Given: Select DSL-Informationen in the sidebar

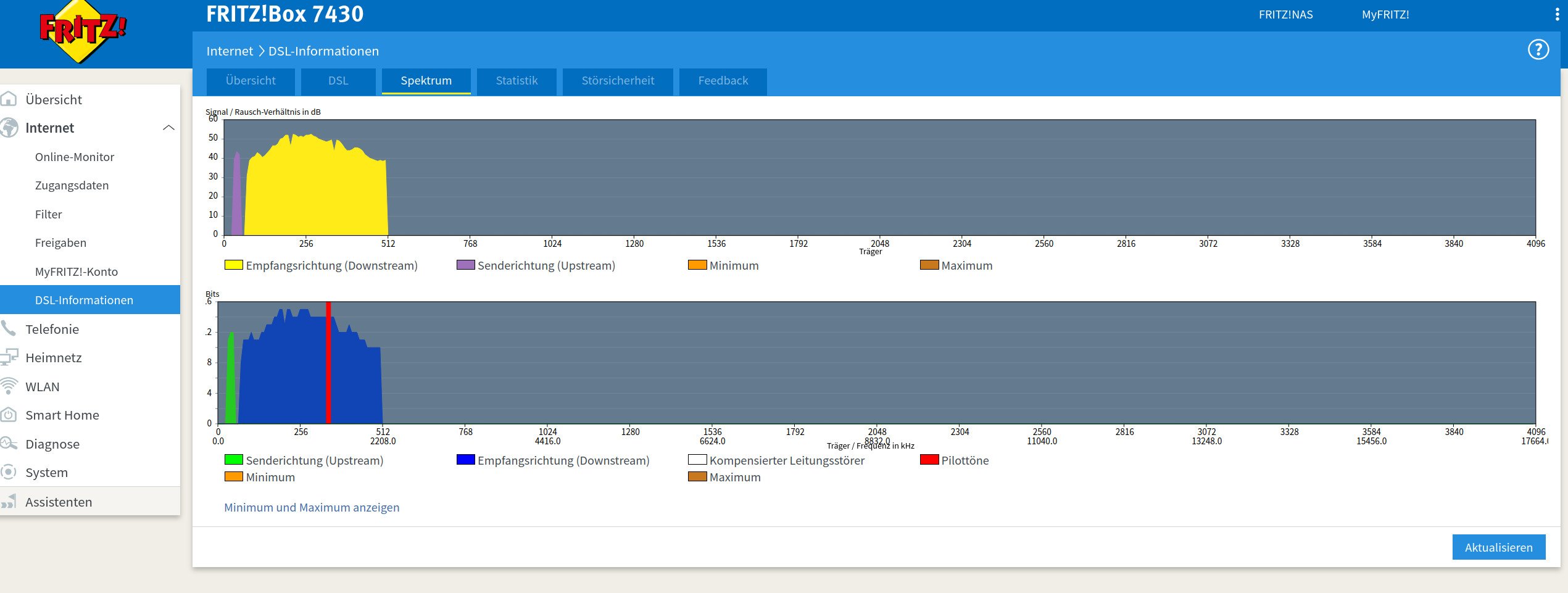Looking at the screenshot, I should point(90,300).
